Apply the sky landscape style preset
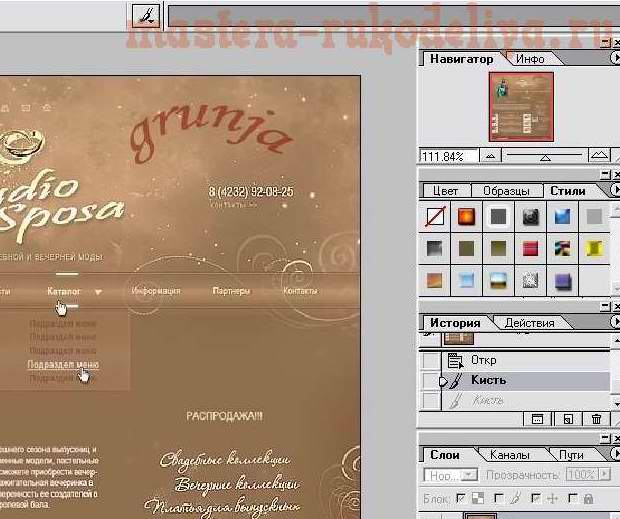The image size is (620, 519). [x=498, y=281]
